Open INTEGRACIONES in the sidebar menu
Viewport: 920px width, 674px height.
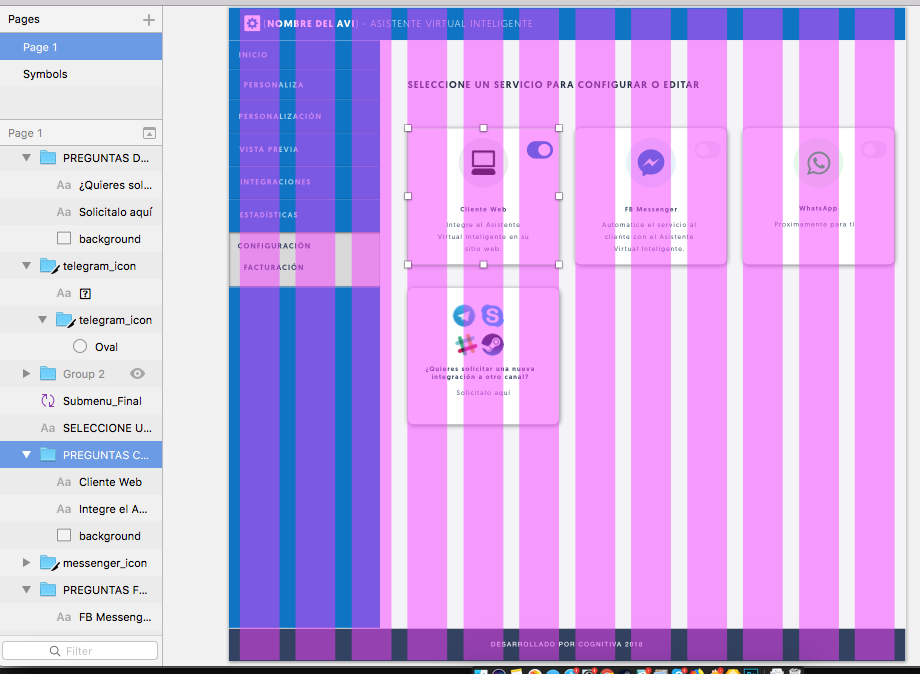(275, 182)
